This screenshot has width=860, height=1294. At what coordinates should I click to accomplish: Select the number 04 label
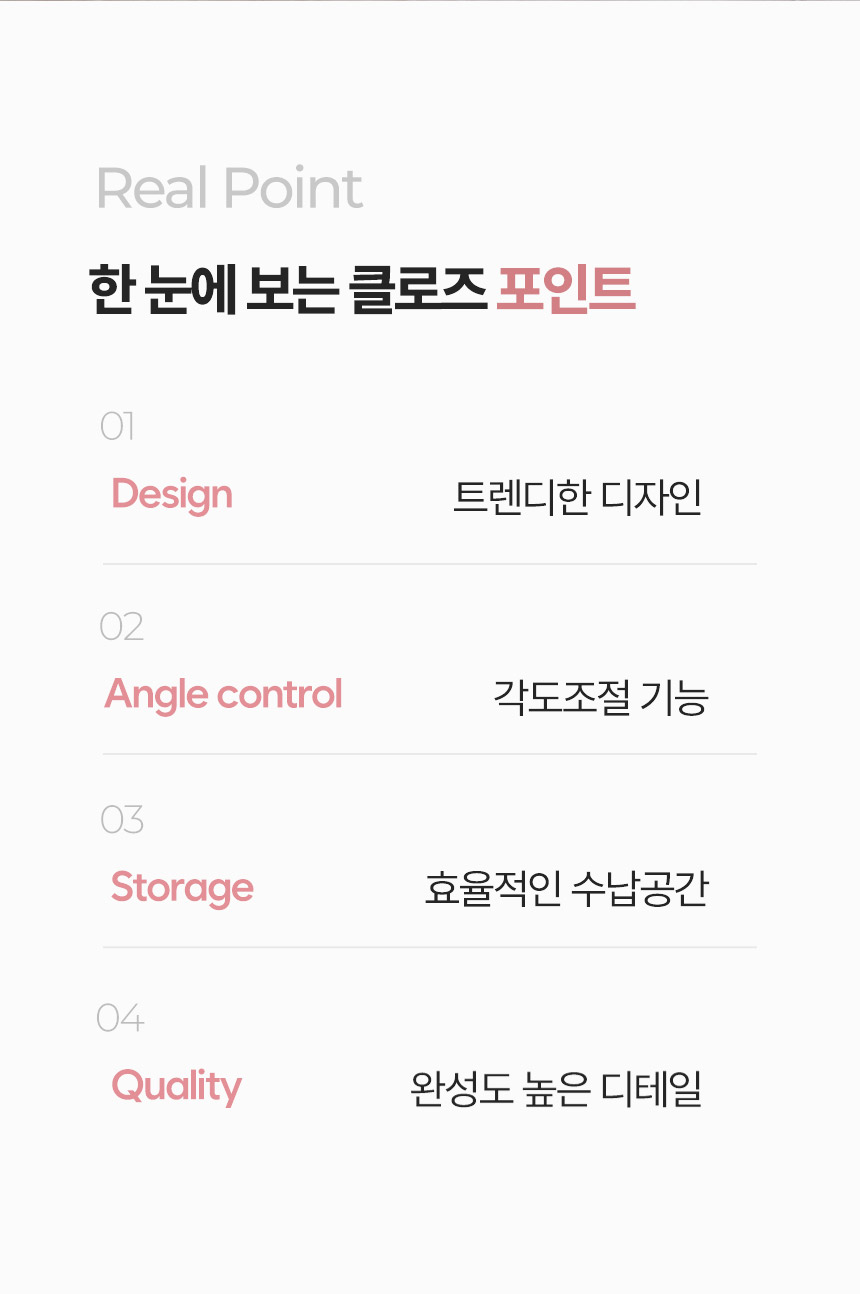(x=120, y=1019)
